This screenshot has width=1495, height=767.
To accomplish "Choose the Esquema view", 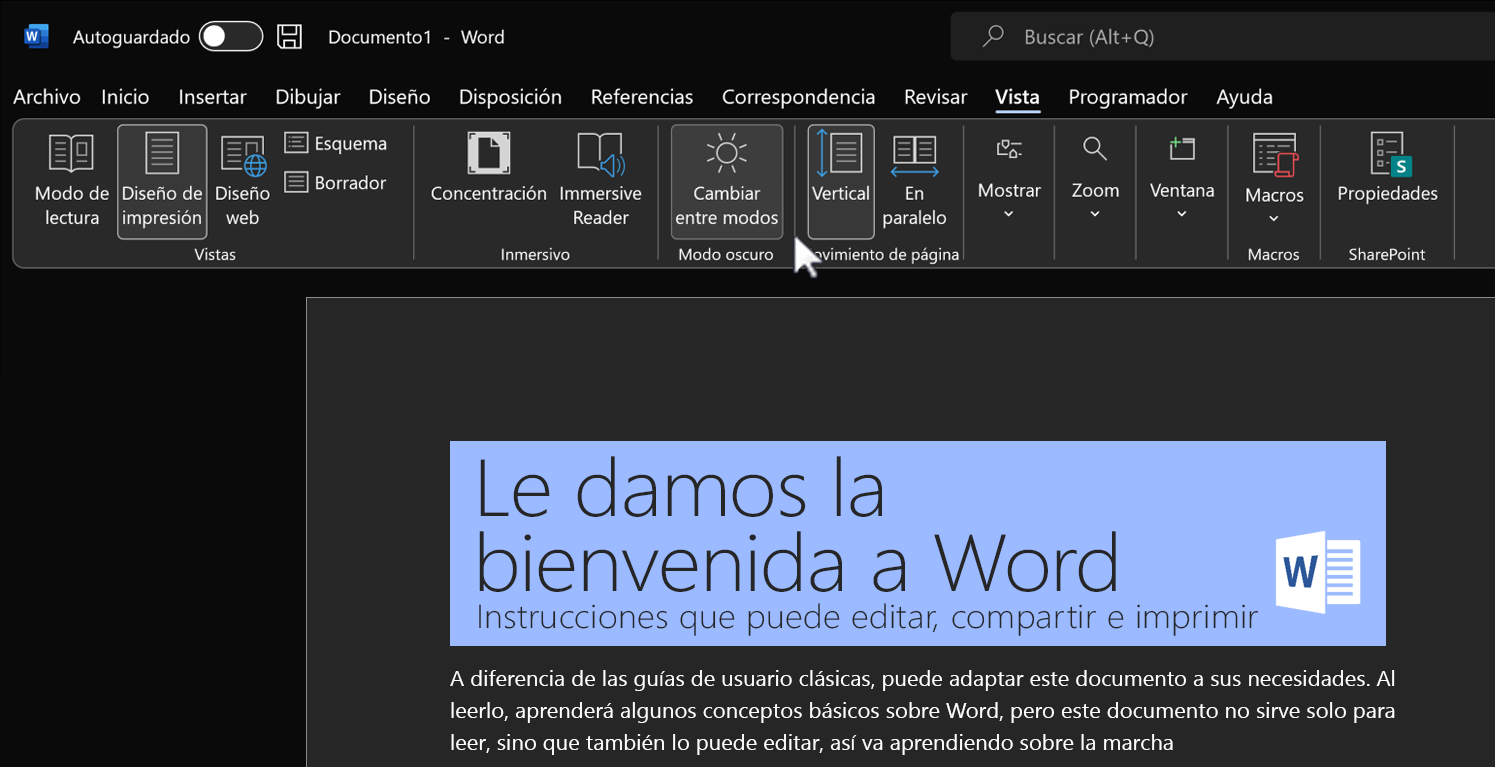I will click(336, 143).
